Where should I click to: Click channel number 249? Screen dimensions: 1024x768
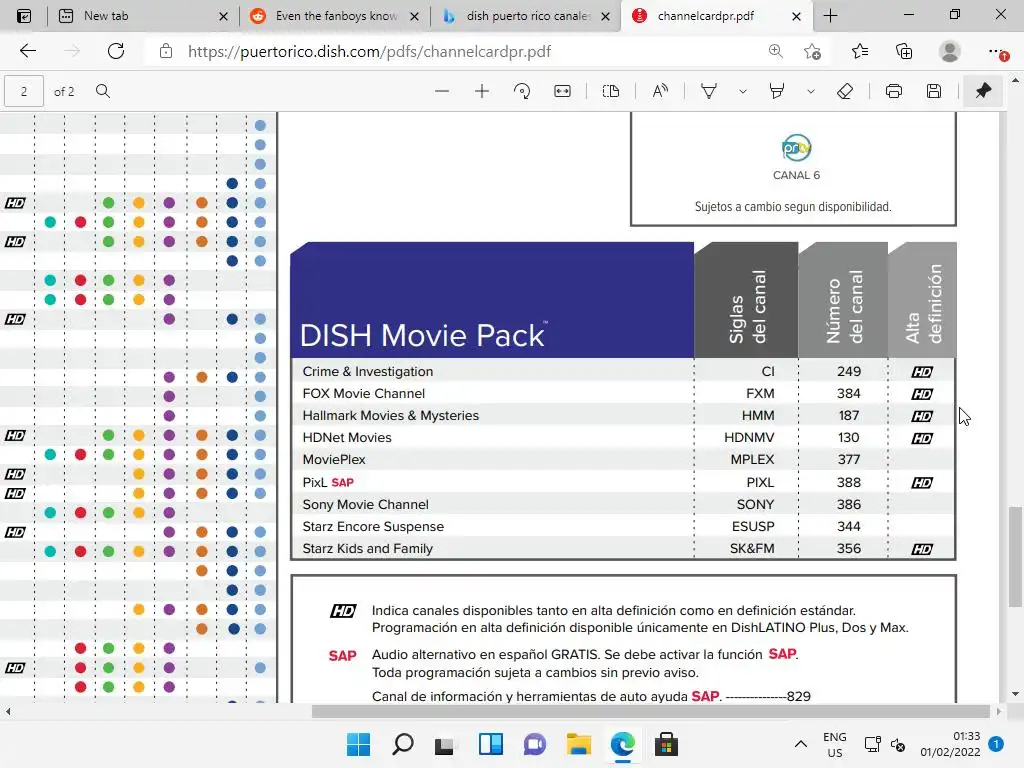848,371
